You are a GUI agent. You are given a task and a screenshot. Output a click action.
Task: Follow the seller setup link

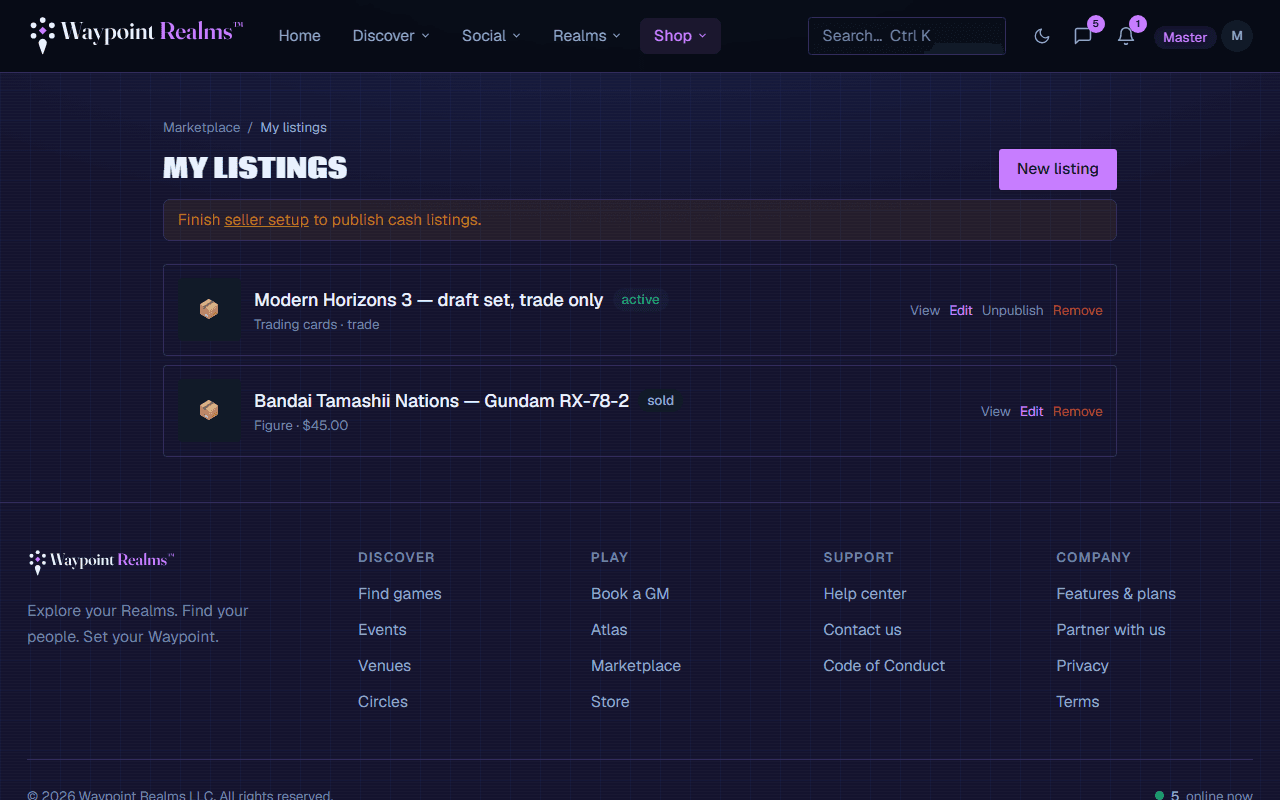pos(267,220)
